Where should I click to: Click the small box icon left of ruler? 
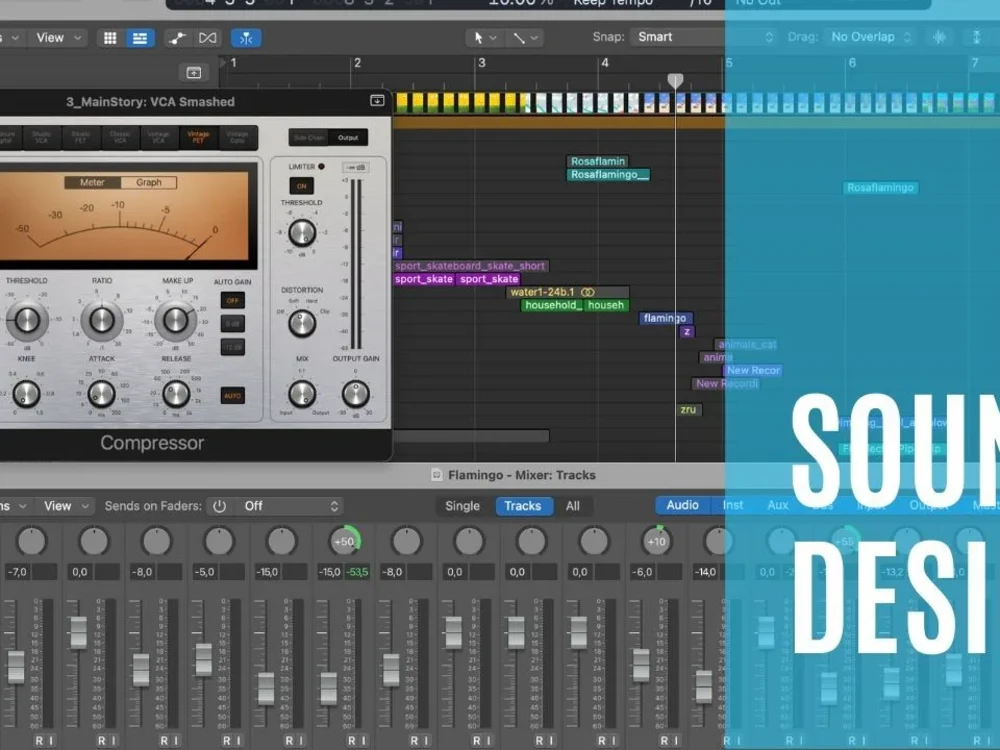pyautogui.click(x=194, y=73)
